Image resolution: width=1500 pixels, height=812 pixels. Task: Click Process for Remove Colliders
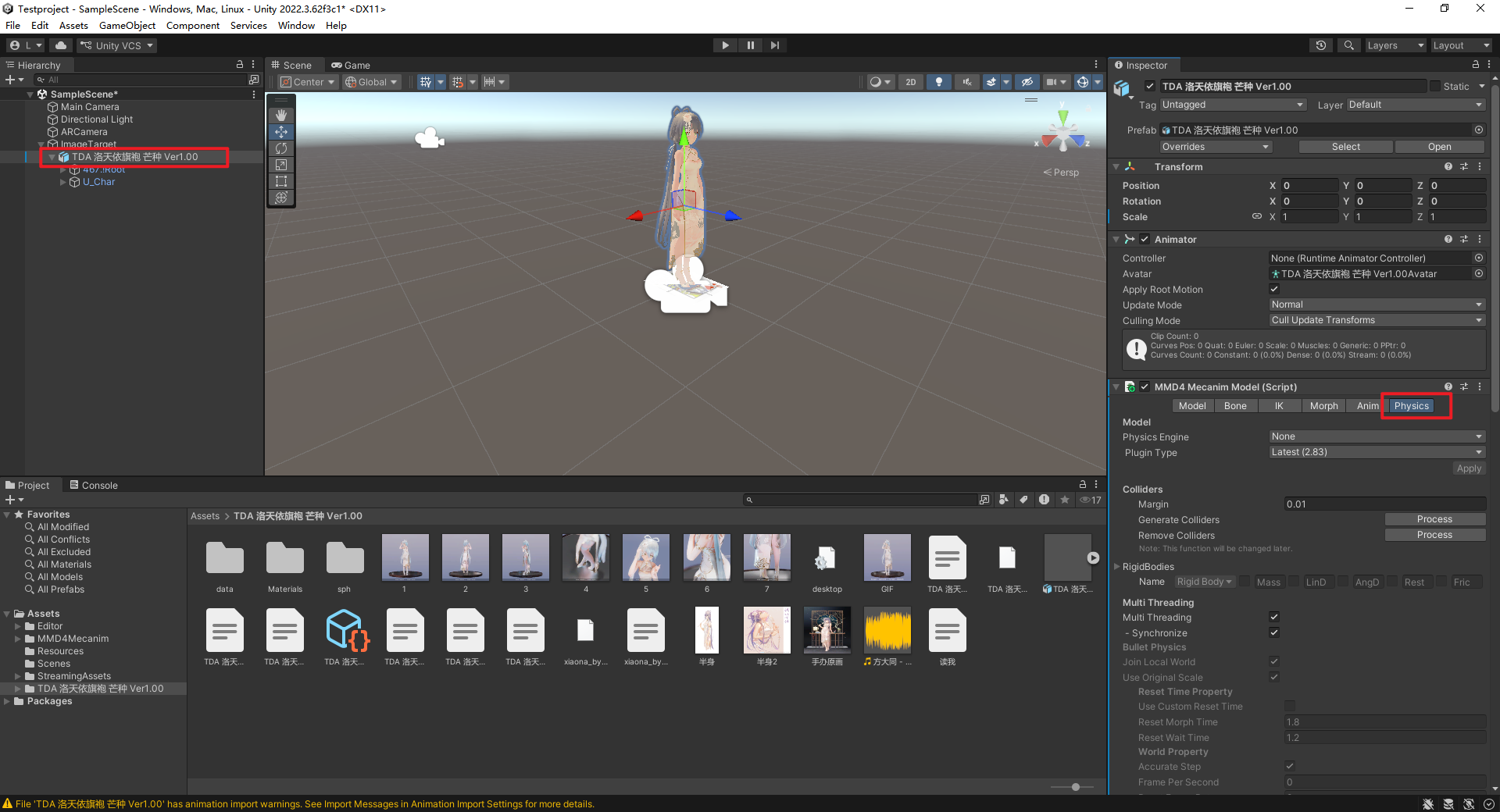[1434, 535]
